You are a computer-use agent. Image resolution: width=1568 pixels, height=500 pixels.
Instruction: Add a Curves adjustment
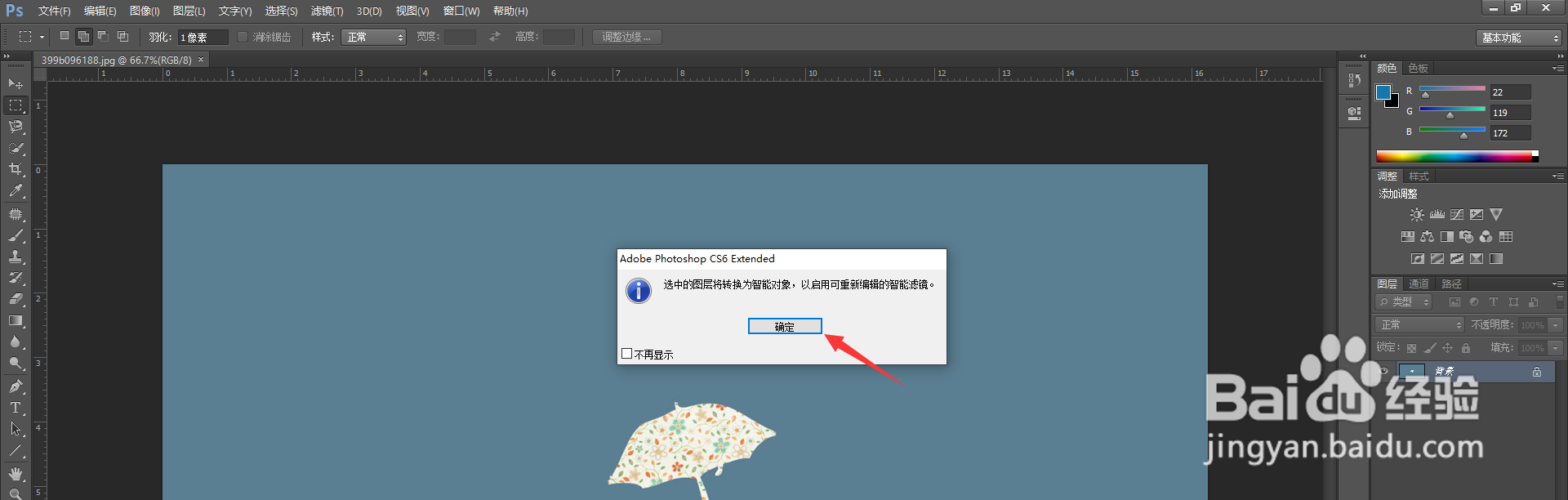tap(1457, 215)
